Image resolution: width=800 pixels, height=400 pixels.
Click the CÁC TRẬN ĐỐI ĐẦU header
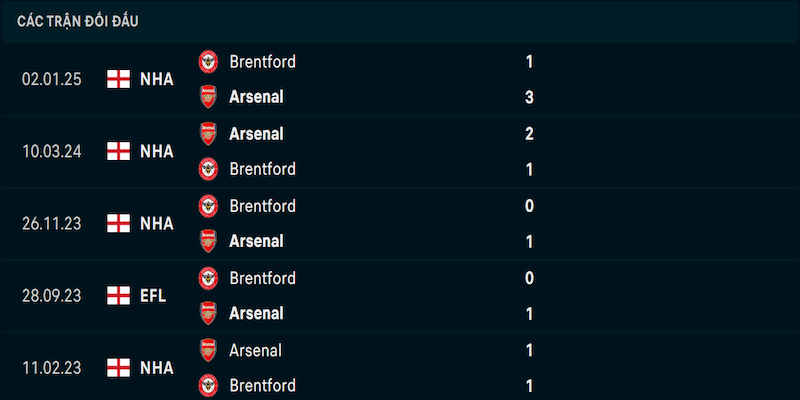[x=78, y=21]
